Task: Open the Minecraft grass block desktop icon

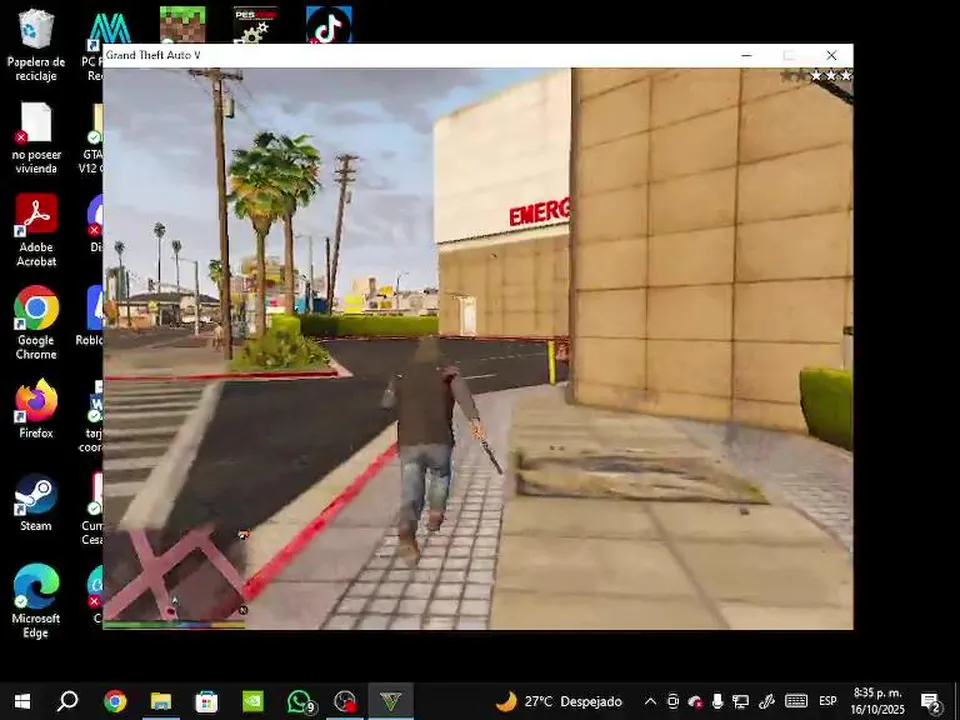Action: coord(182,24)
